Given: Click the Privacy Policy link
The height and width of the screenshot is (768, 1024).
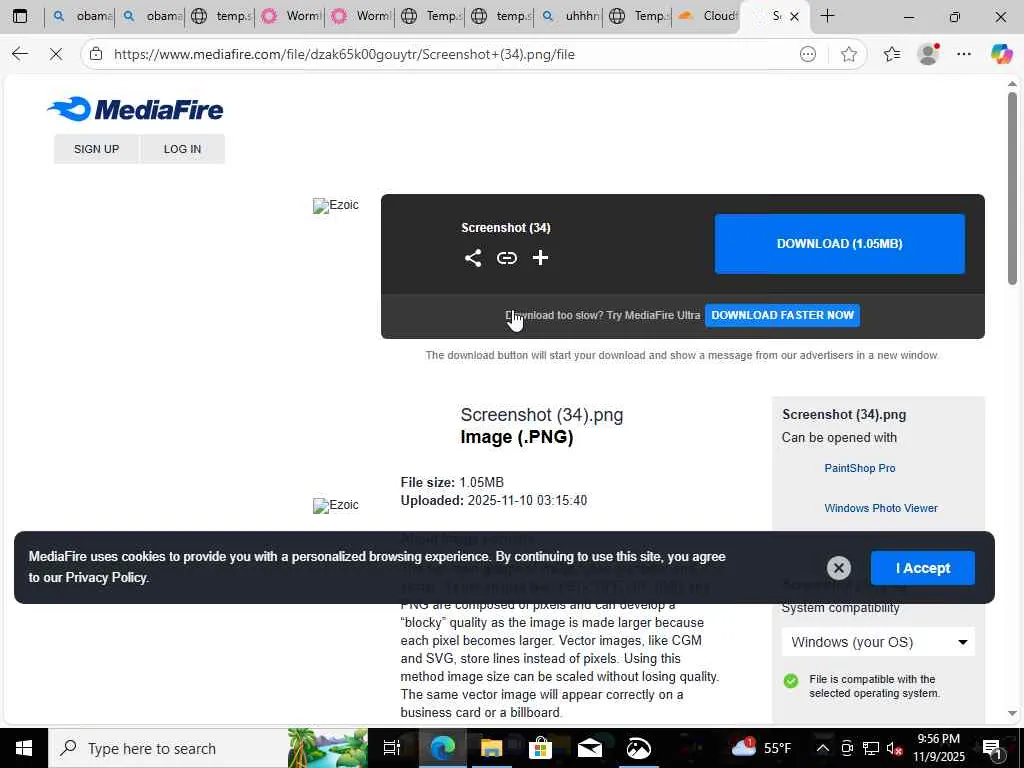Looking at the screenshot, I should tap(106, 577).
